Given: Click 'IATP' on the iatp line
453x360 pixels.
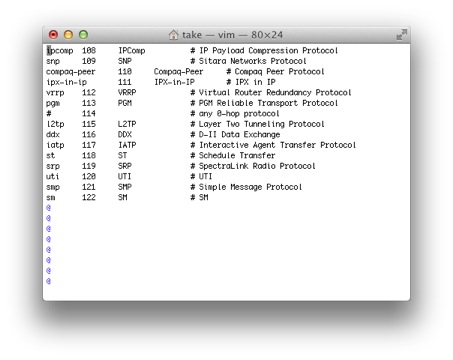Looking at the screenshot, I should click(127, 145).
